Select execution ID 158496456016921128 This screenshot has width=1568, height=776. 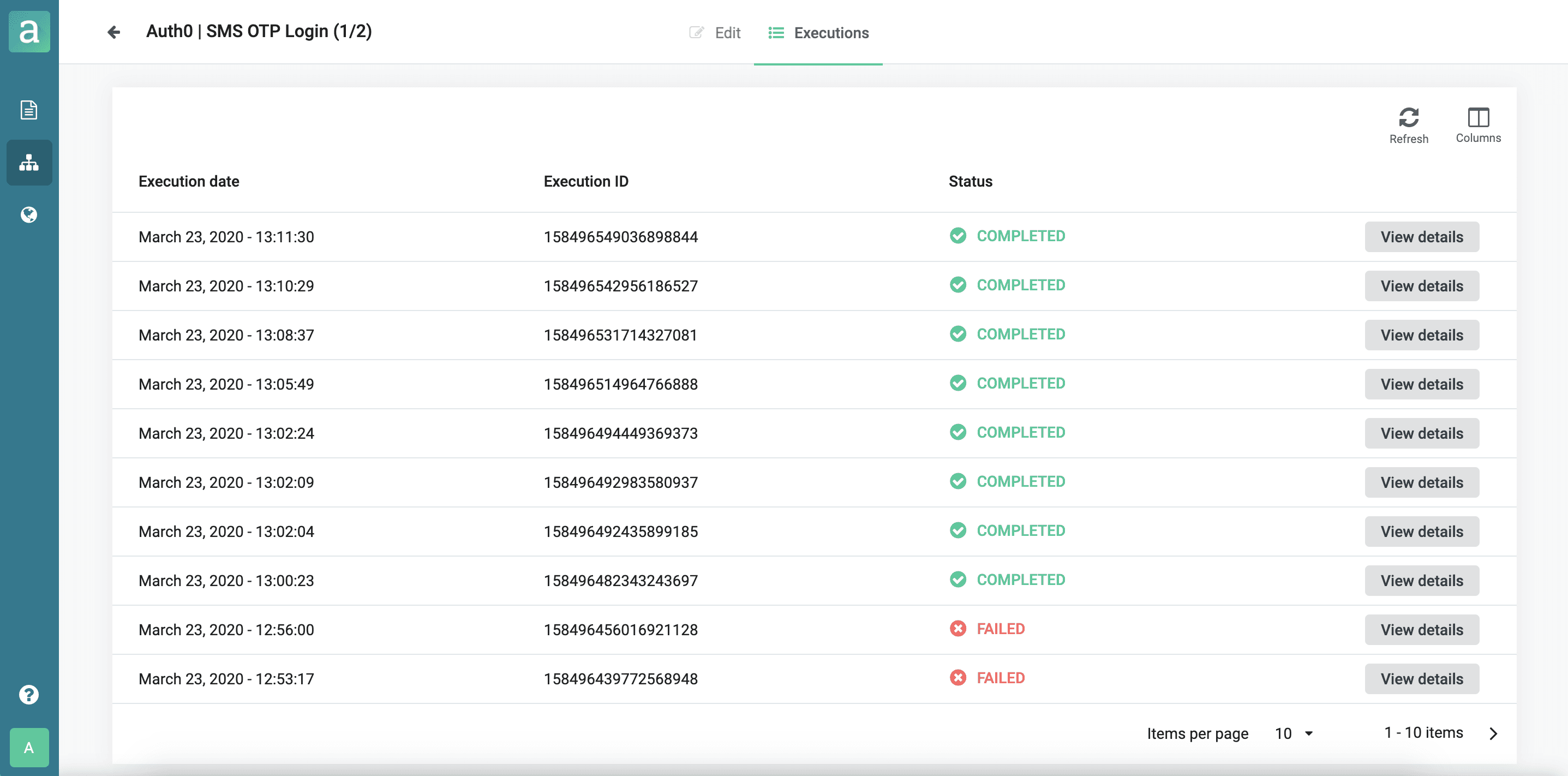coord(620,630)
